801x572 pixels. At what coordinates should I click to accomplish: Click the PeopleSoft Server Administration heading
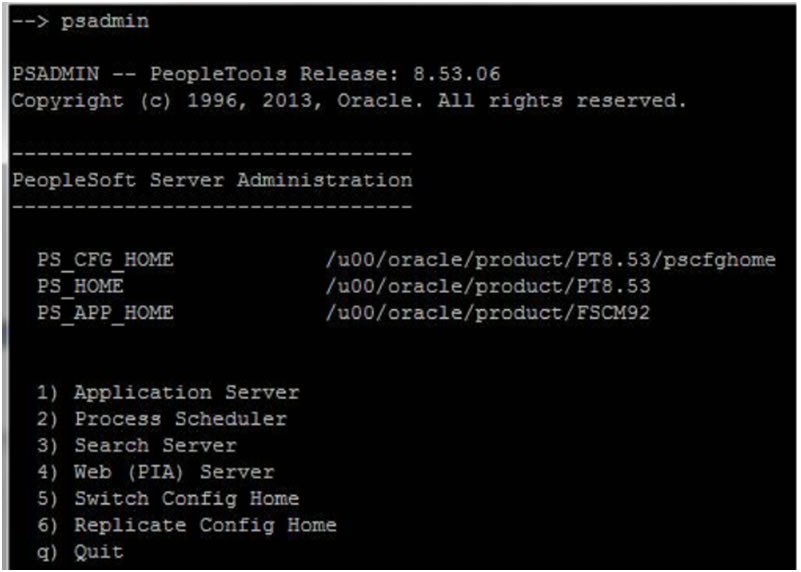tap(212, 181)
